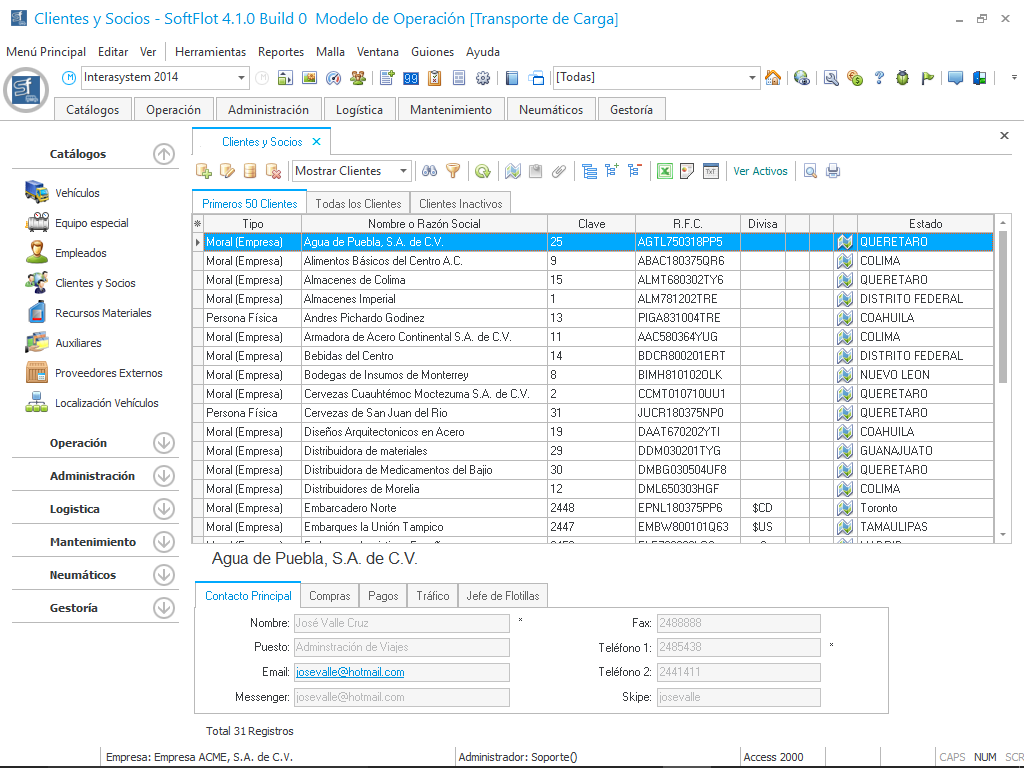Viewport: 1024px width, 768px height.
Task: Click the paperclip attachments icon
Action: click(x=559, y=171)
